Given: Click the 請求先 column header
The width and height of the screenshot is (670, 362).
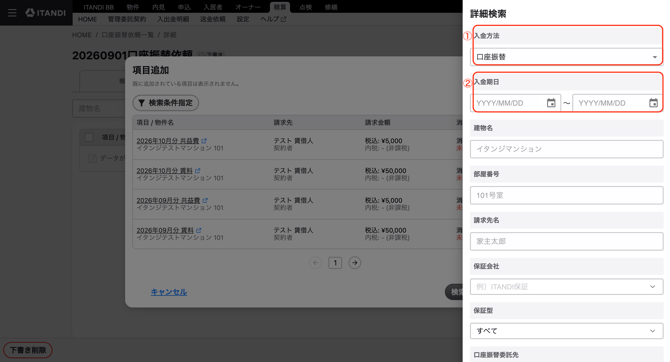Looking at the screenshot, I should click(x=283, y=122).
